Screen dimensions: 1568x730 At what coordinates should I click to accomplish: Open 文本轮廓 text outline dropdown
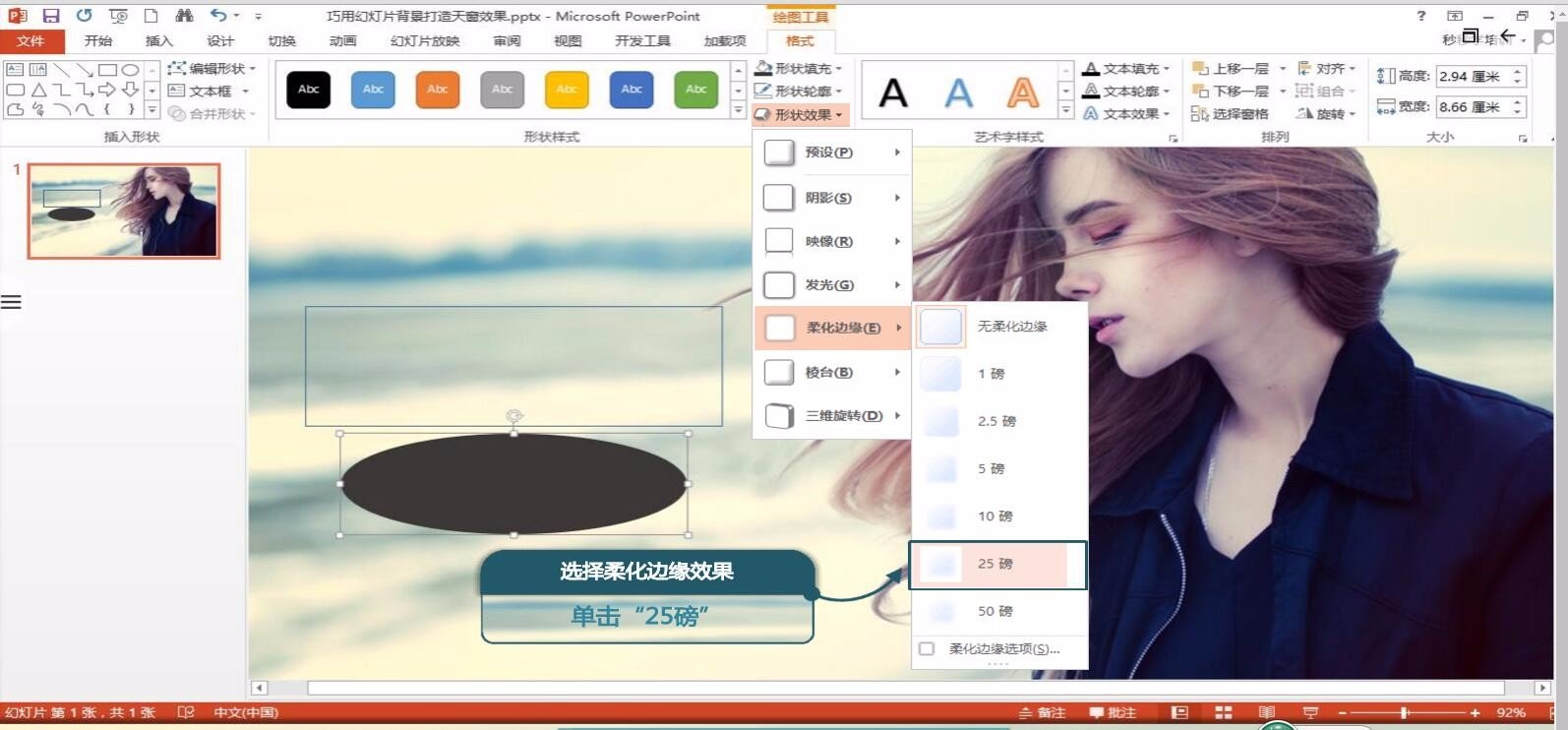click(1126, 91)
